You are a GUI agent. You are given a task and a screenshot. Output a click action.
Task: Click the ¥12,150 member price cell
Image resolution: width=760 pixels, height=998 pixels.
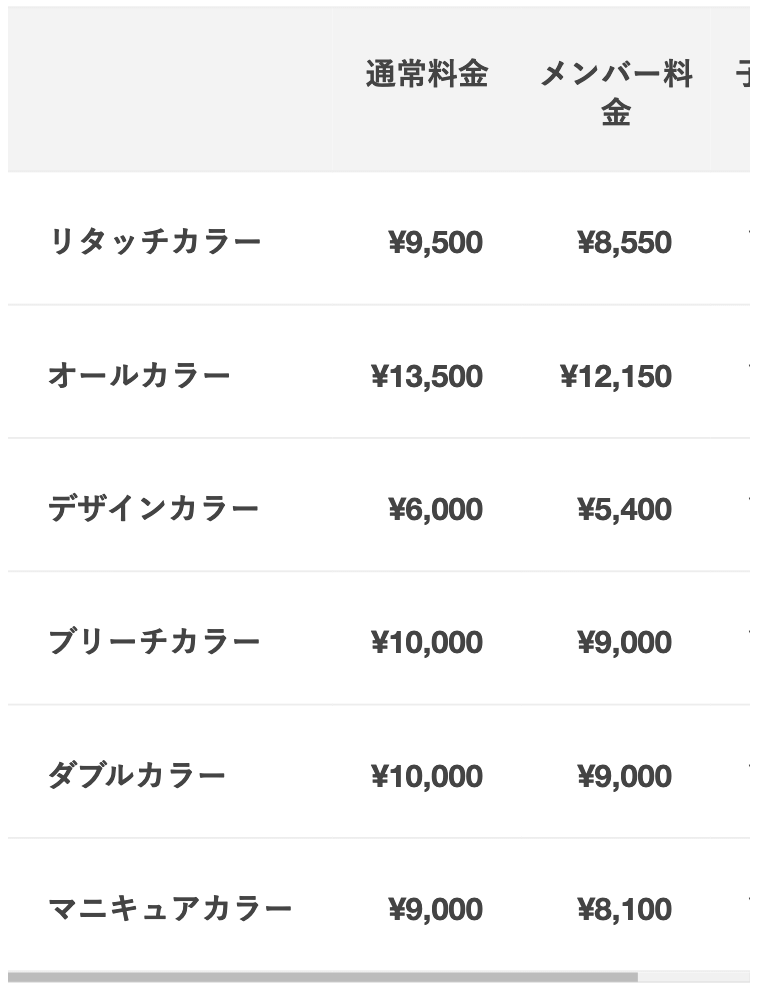(616, 376)
